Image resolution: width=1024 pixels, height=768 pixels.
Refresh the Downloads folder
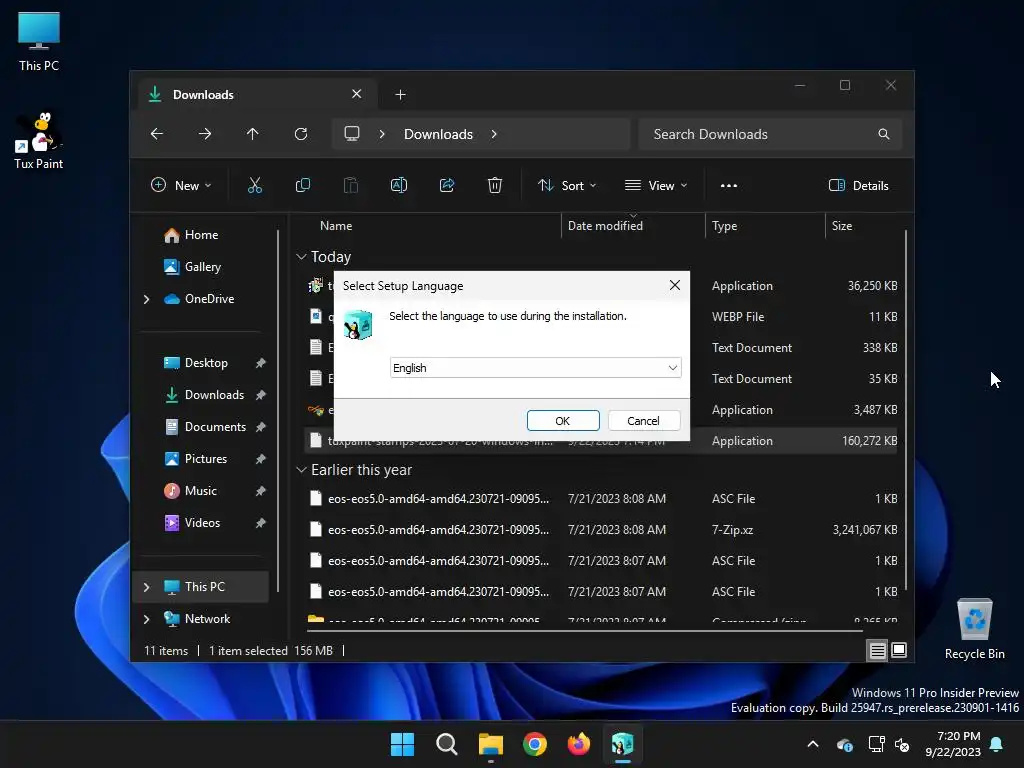[301, 134]
